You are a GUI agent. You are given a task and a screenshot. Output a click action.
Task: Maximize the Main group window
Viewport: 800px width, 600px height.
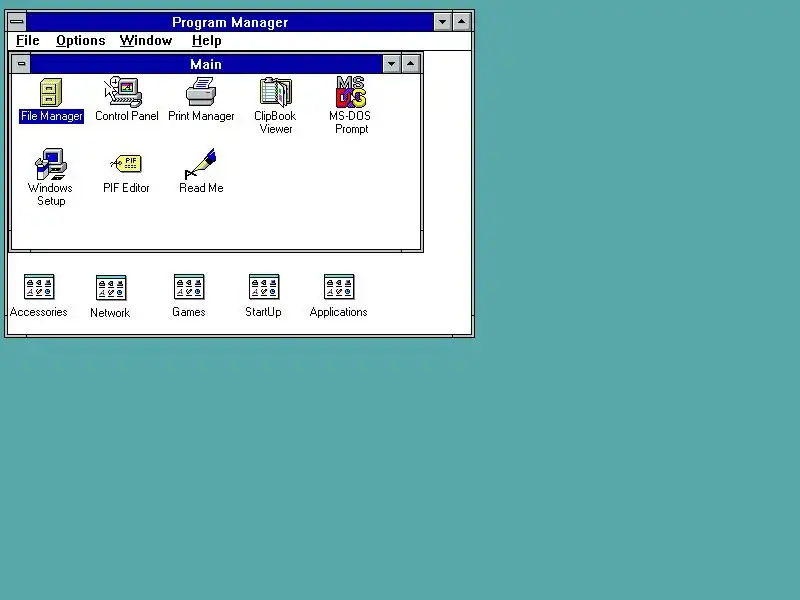coord(411,64)
